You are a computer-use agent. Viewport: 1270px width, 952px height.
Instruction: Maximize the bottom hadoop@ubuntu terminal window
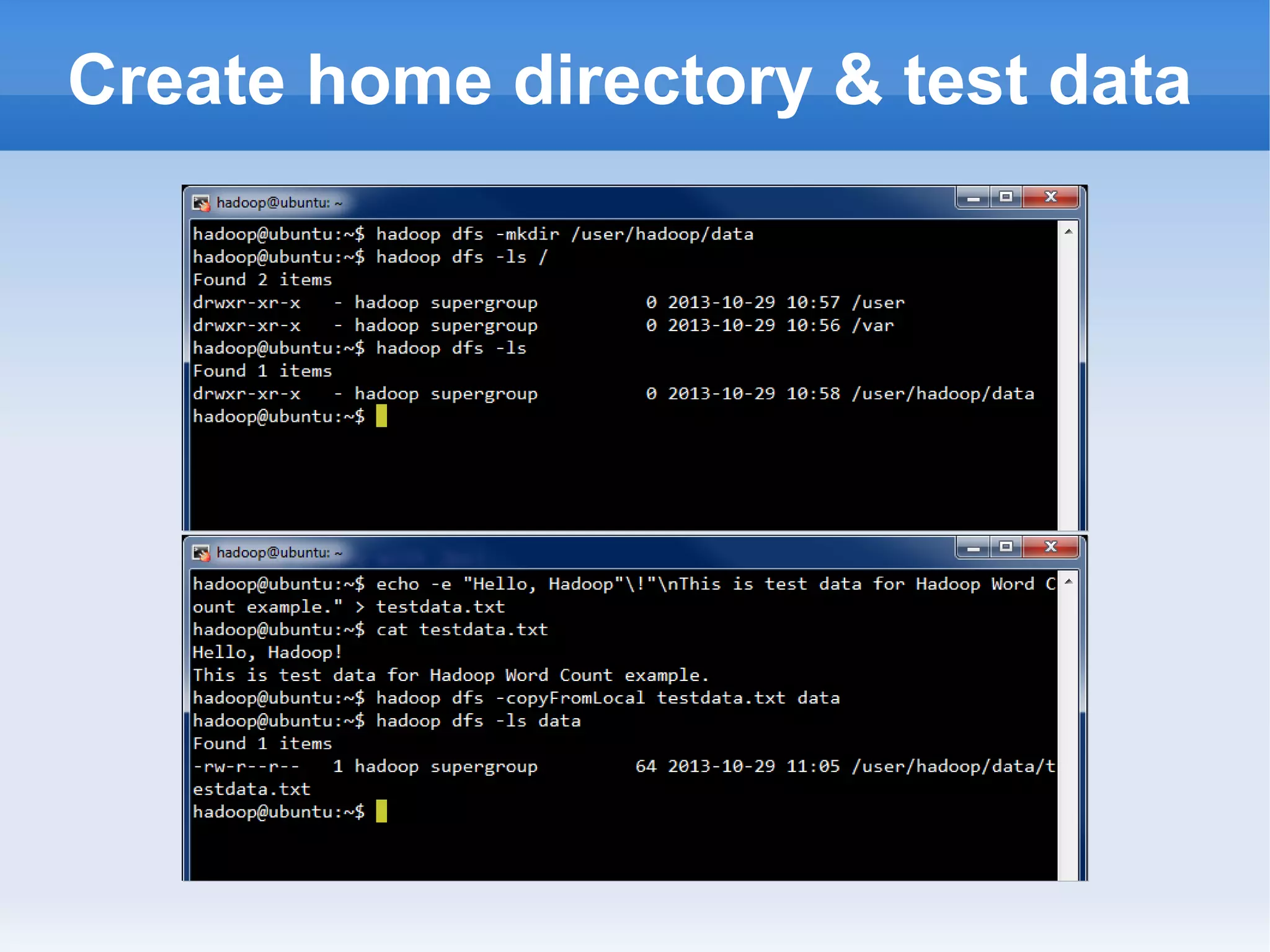pos(1006,548)
